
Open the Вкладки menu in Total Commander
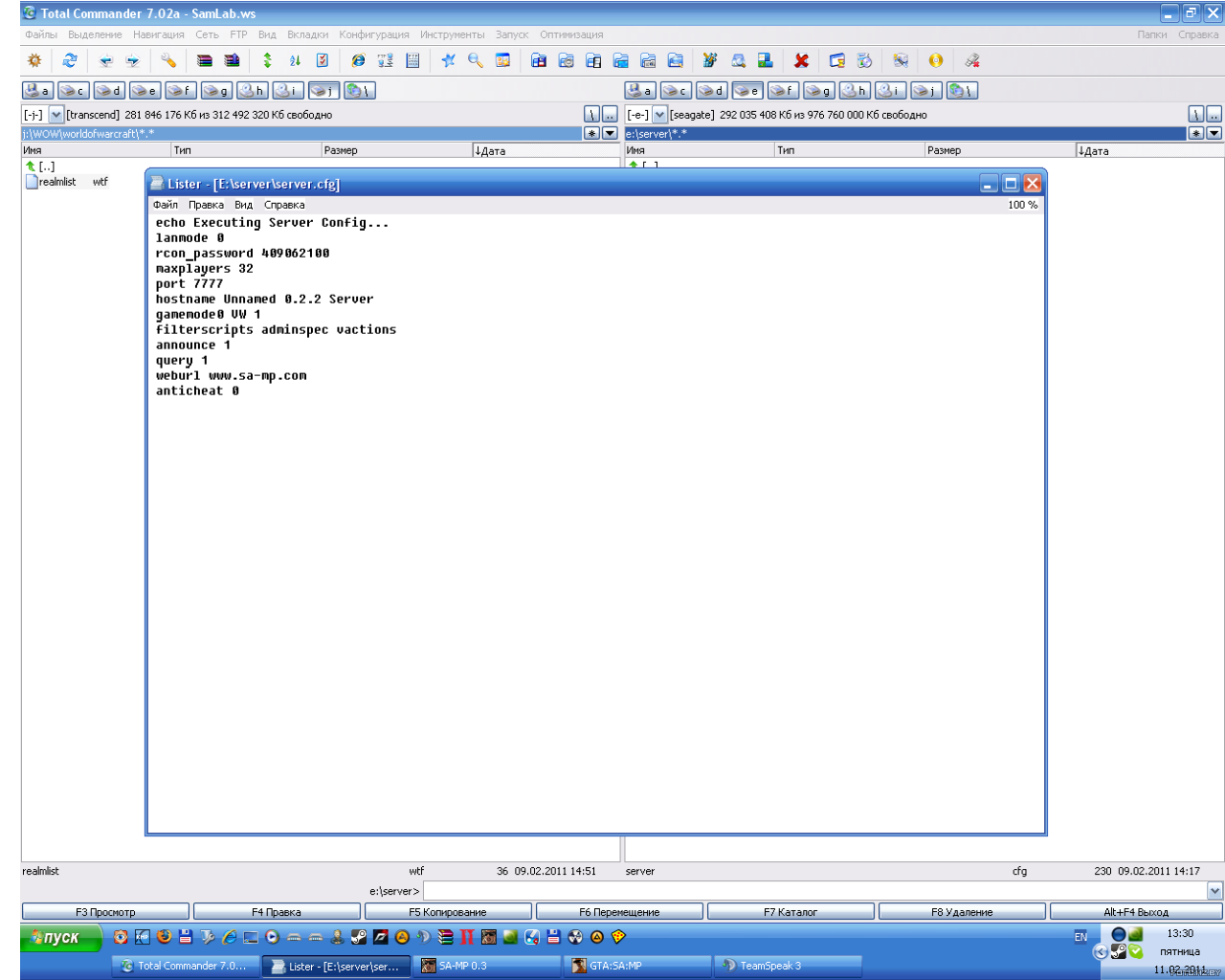[307, 34]
